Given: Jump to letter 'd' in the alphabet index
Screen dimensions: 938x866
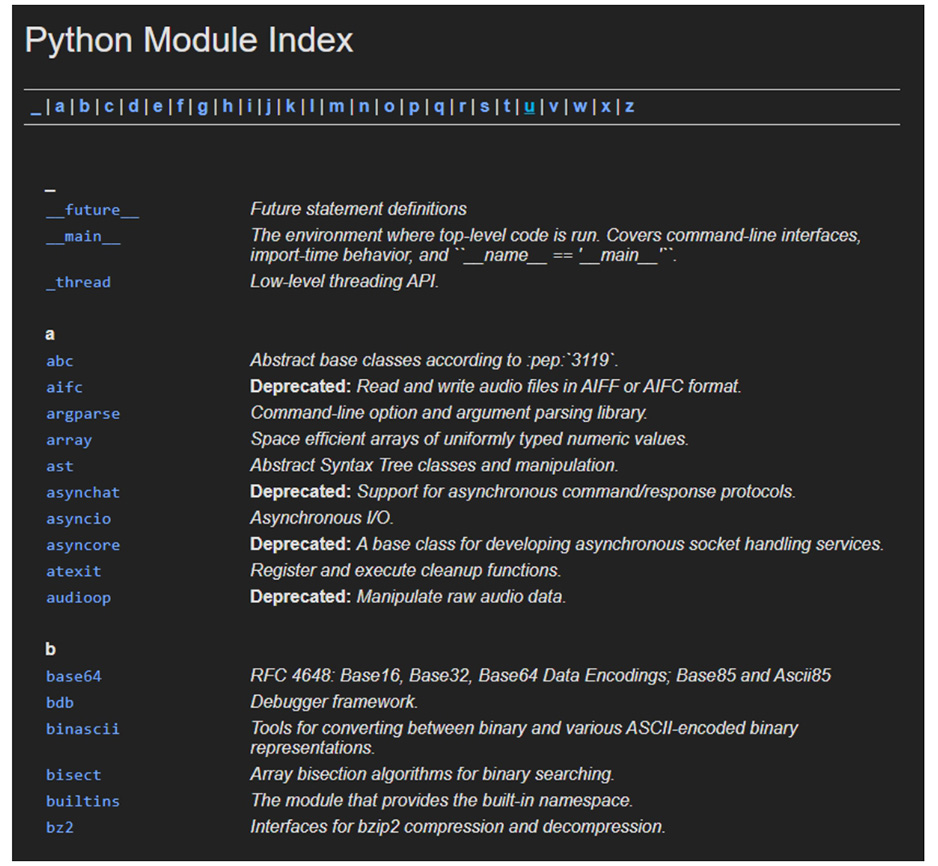Looking at the screenshot, I should 133,106.
